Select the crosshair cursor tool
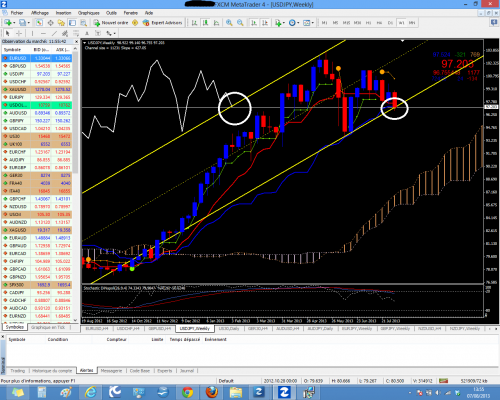Viewport: 500px width, 400px height. tap(19, 33)
